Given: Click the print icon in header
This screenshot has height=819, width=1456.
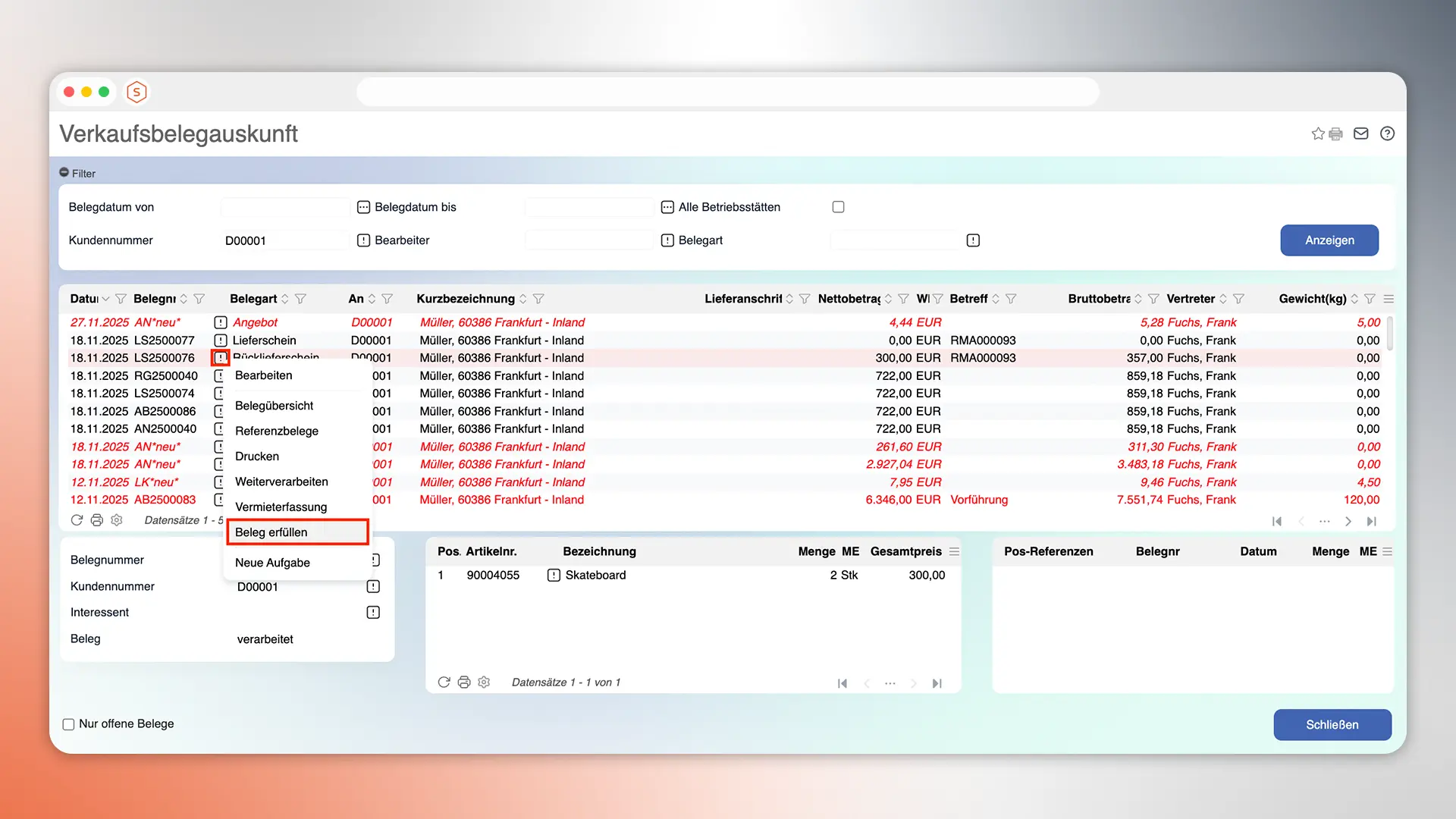Looking at the screenshot, I should [x=1335, y=133].
